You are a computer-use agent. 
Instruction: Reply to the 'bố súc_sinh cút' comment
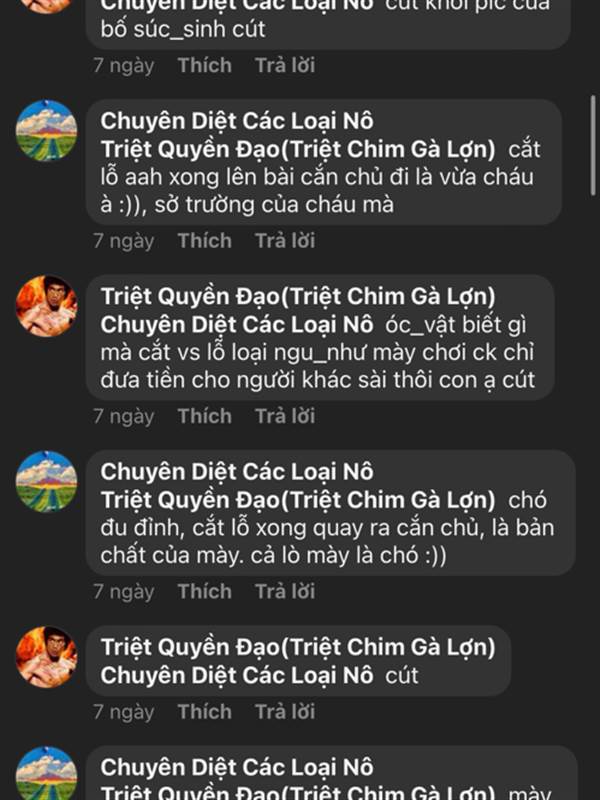(285, 65)
